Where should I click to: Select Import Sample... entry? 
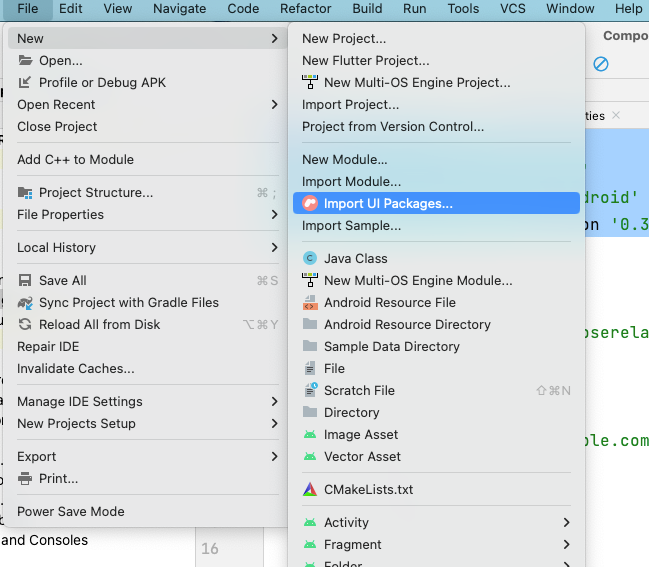pos(436,226)
